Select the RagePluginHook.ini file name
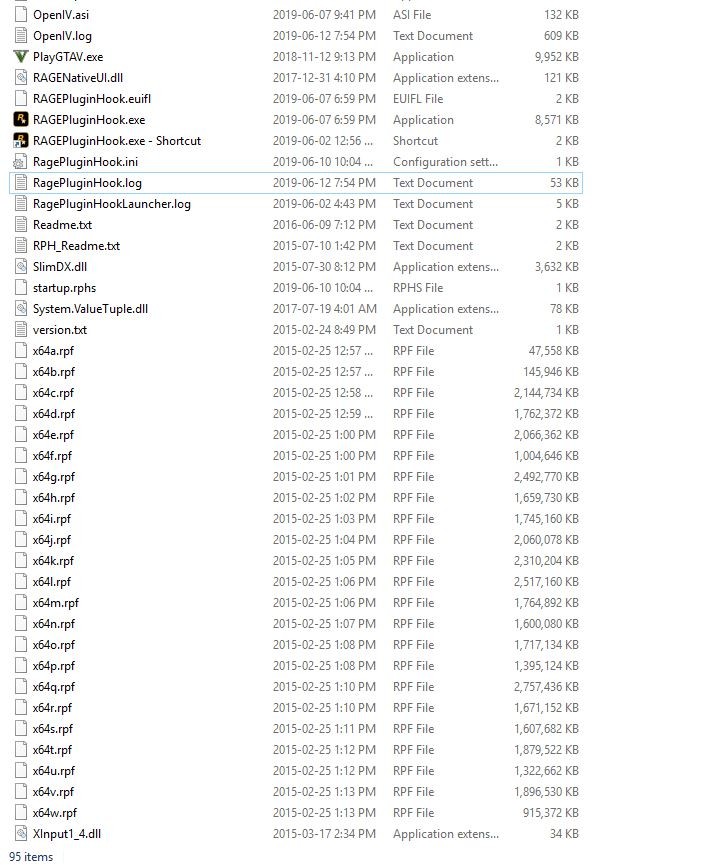715x865 pixels. (x=86, y=162)
